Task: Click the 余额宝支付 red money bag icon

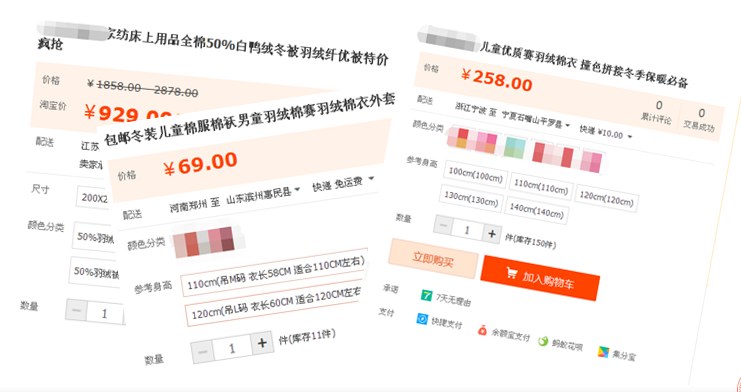Action: [482, 330]
